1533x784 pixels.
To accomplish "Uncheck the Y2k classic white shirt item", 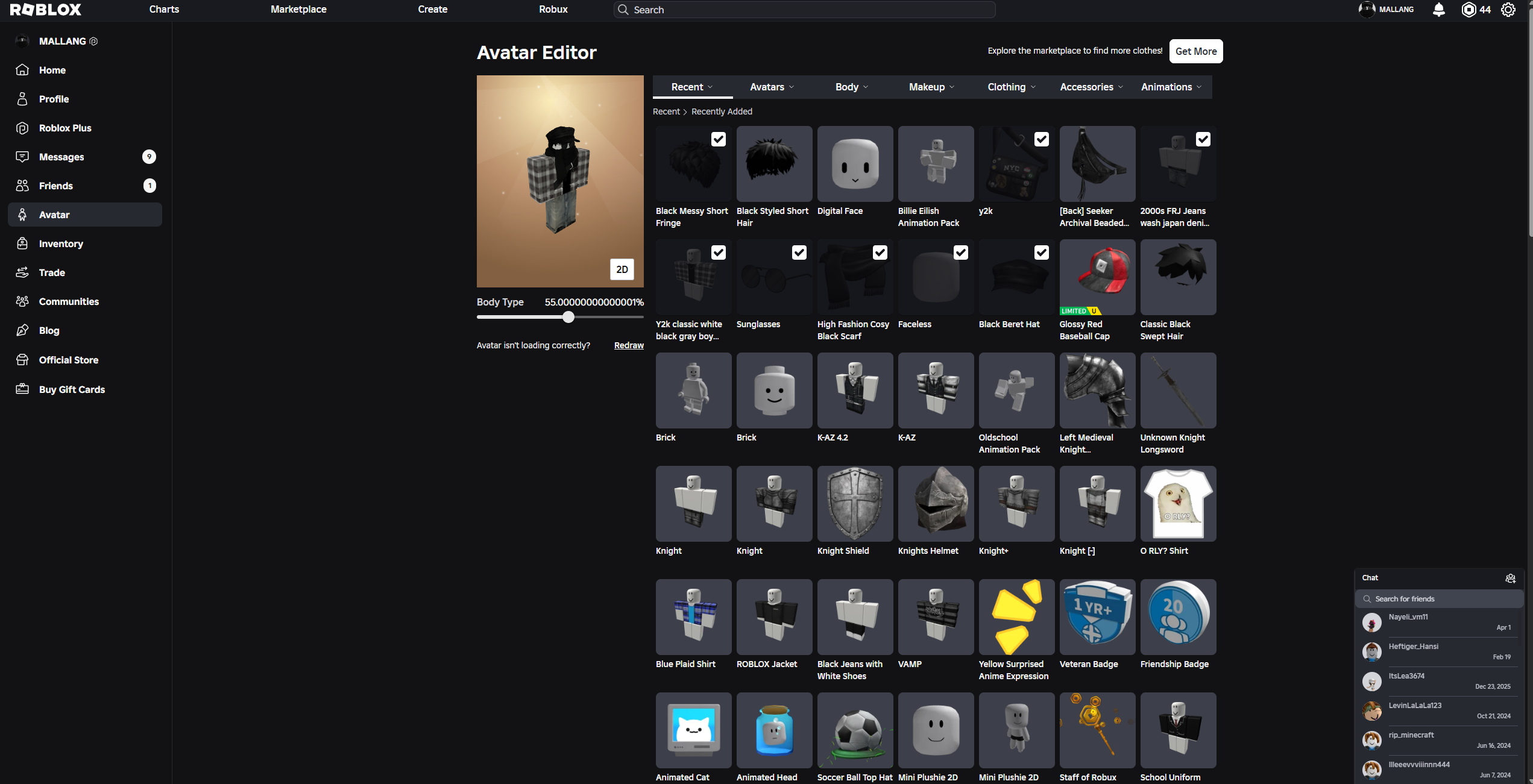I will click(x=719, y=252).
